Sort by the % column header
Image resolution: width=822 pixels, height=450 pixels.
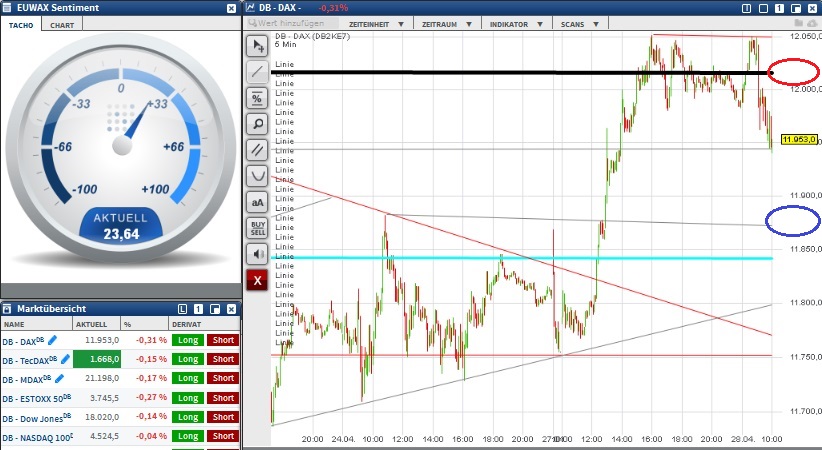pos(144,324)
